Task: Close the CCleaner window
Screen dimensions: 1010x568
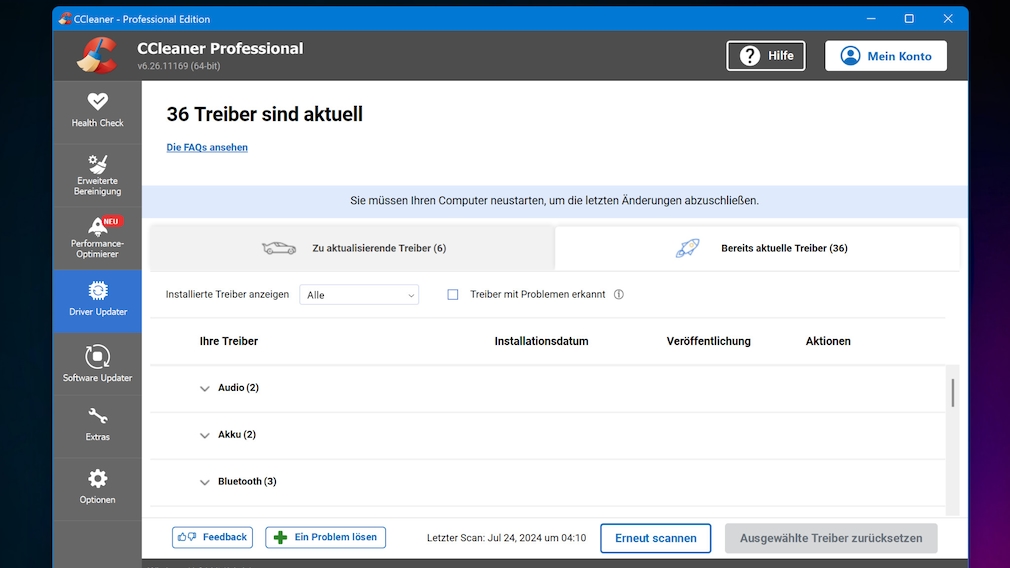Action: (948, 19)
